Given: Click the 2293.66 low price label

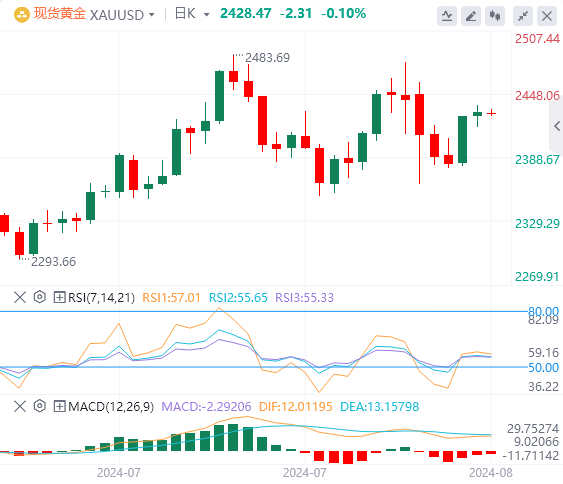Looking at the screenshot, I should (53, 262).
